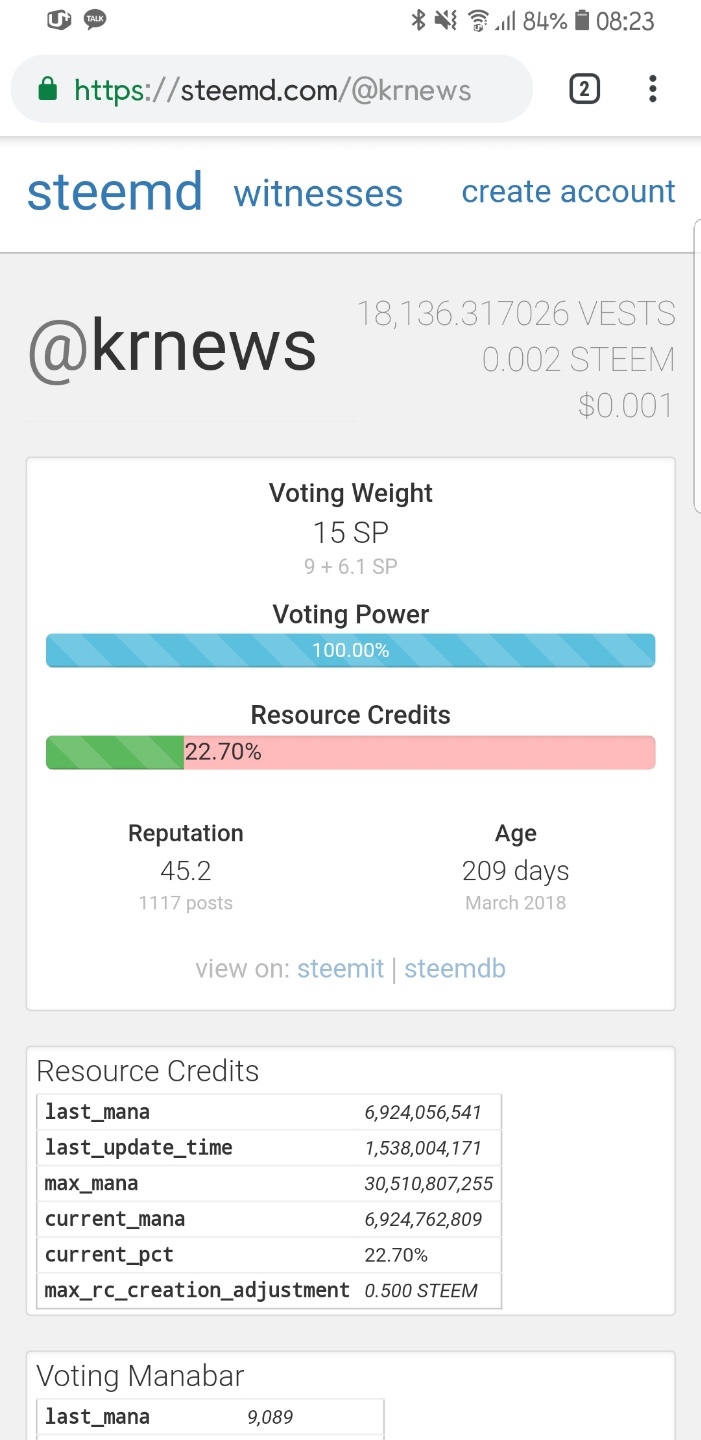View krnews profile on steemit

tap(340, 969)
